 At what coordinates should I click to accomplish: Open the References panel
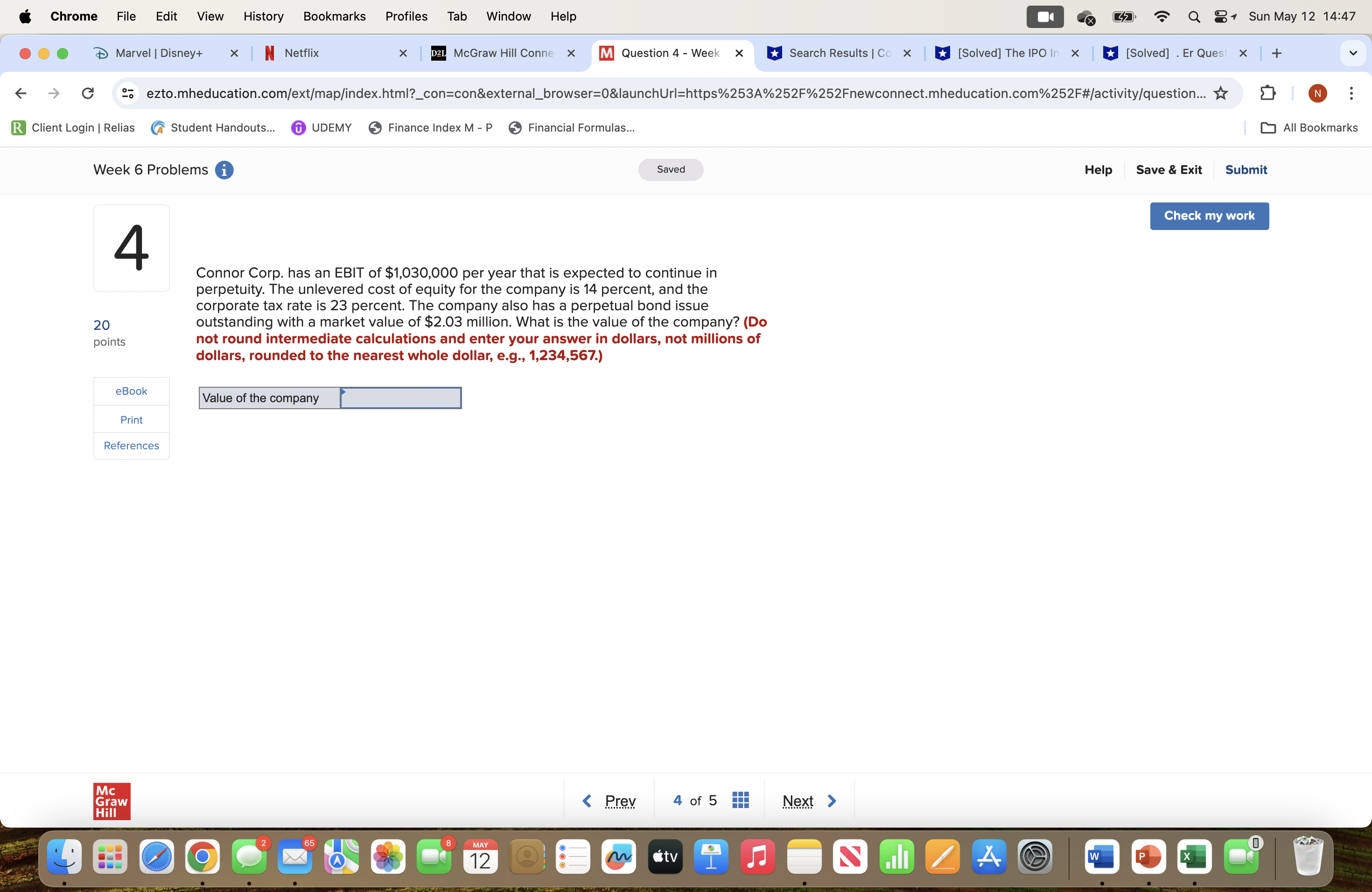pyautogui.click(x=131, y=445)
